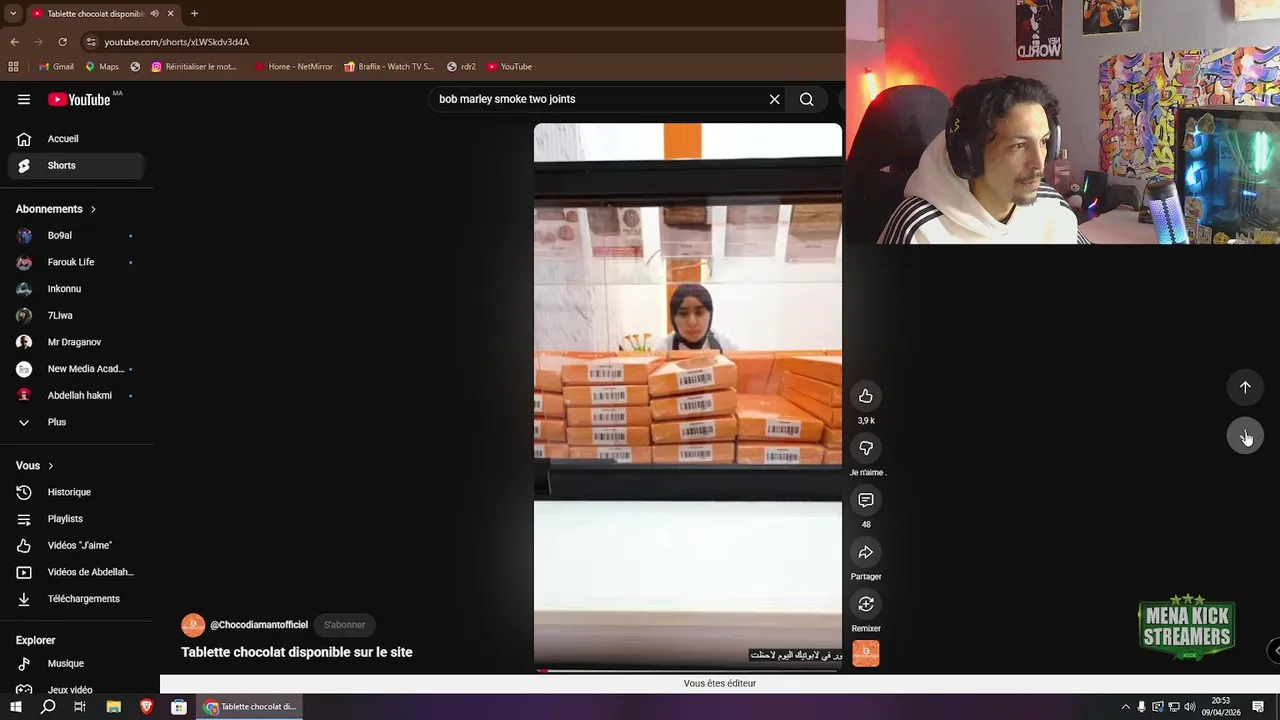Dislike the Short with thumbs down
Image resolution: width=1280 pixels, height=720 pixels.
click(x=866, y=448)
